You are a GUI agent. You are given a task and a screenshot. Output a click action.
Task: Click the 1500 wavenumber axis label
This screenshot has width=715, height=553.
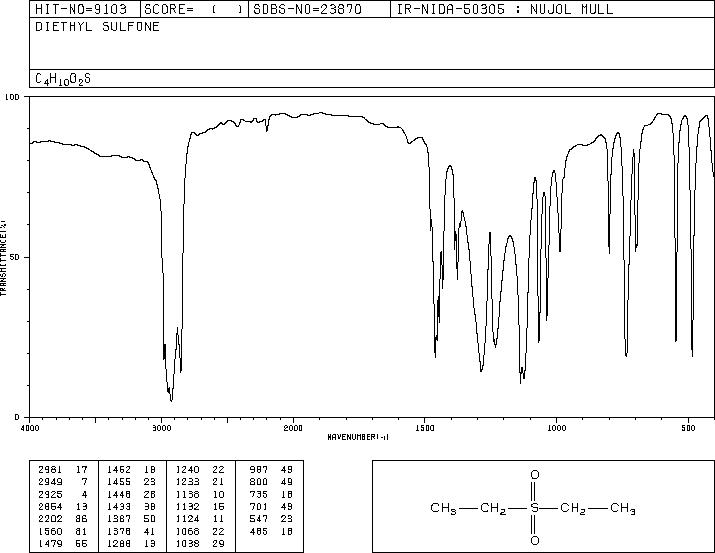pyautogui.click(x=425, y=428)
